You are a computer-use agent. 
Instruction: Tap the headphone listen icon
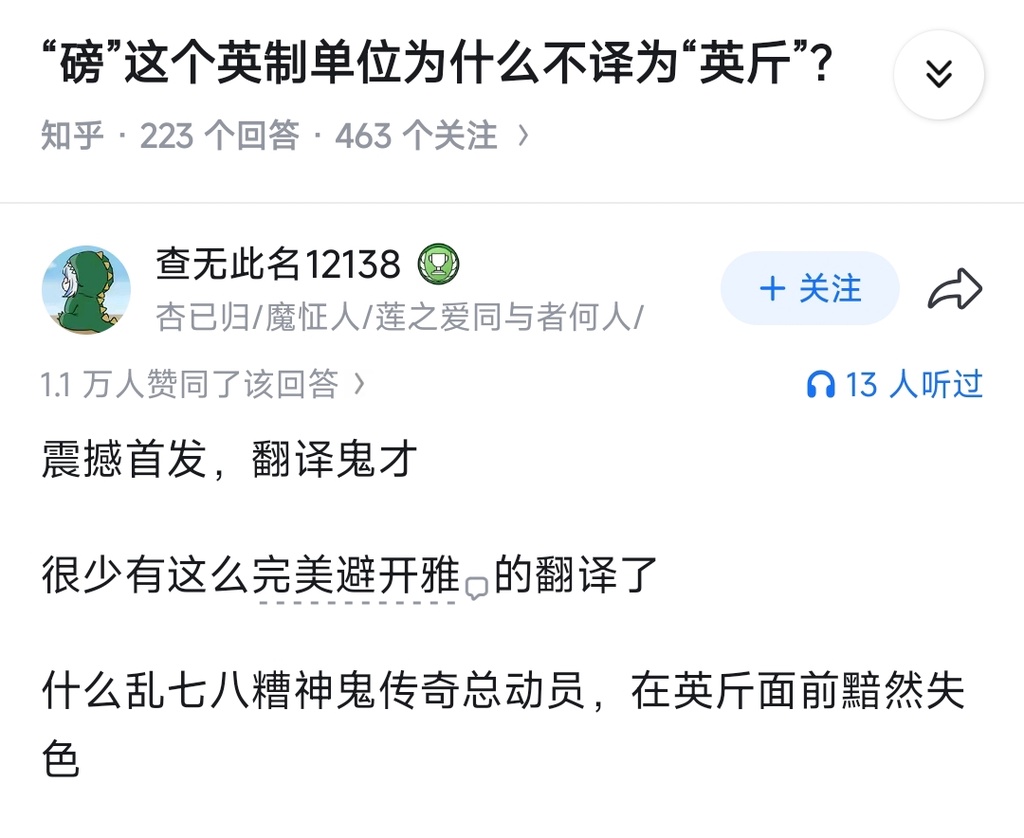(820, 385)
